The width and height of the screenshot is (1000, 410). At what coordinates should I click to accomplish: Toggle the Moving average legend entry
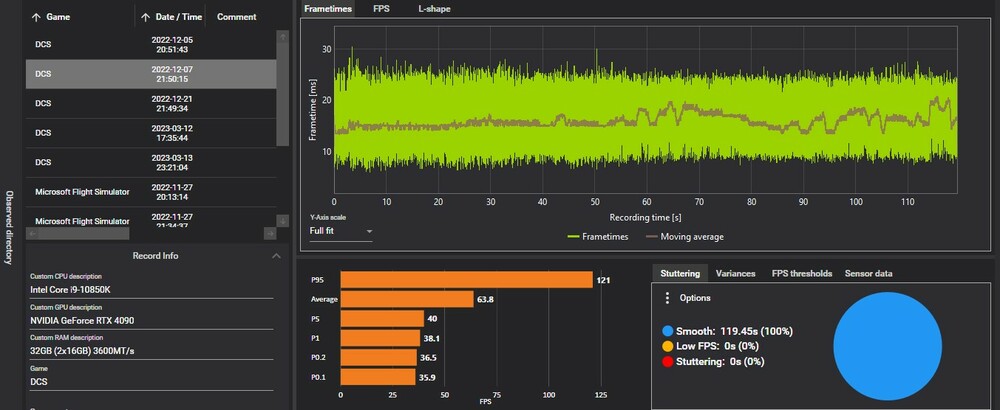(684, 237)
